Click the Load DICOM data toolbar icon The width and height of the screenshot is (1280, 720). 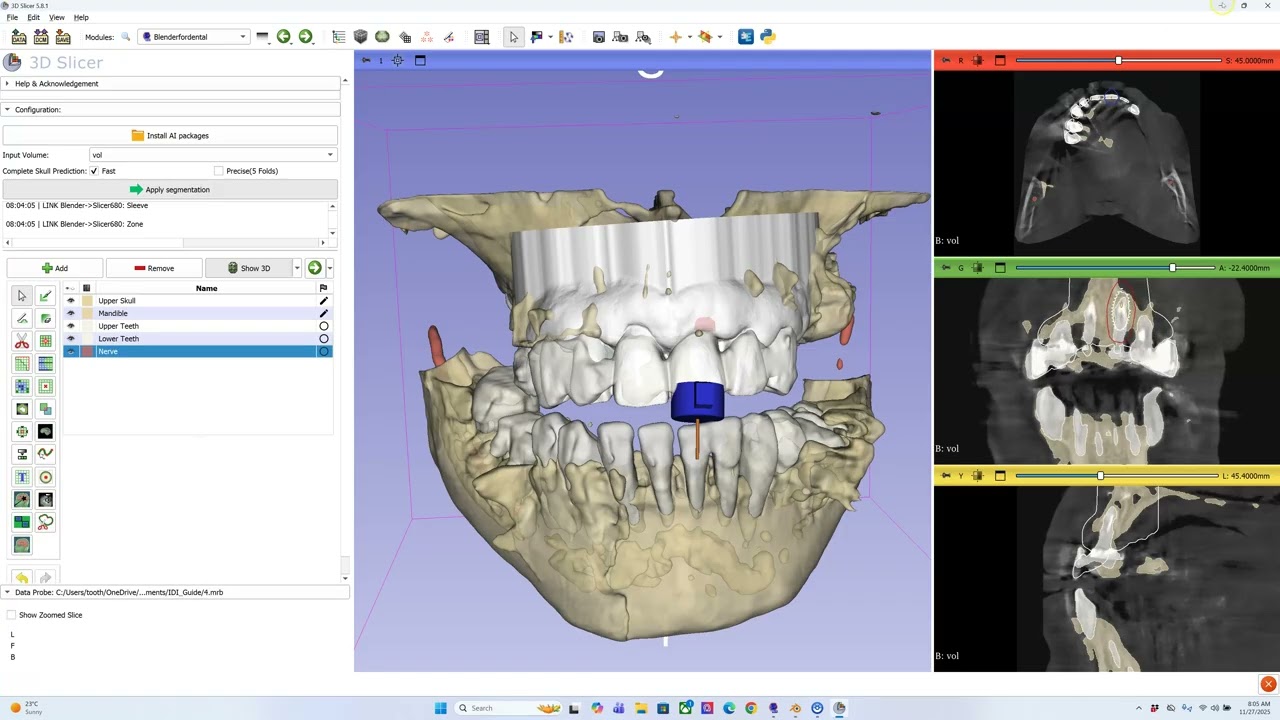coord(41,37)
